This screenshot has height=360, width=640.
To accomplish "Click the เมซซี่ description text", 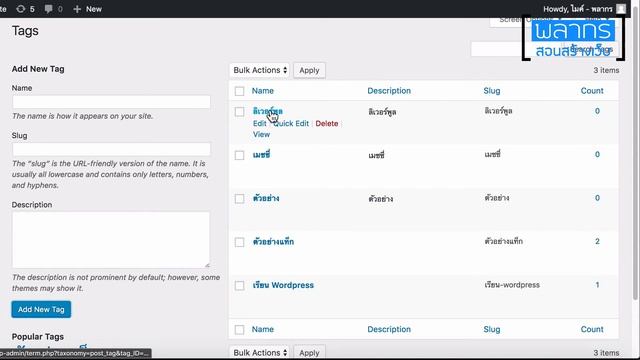I will tap(376, 155).
